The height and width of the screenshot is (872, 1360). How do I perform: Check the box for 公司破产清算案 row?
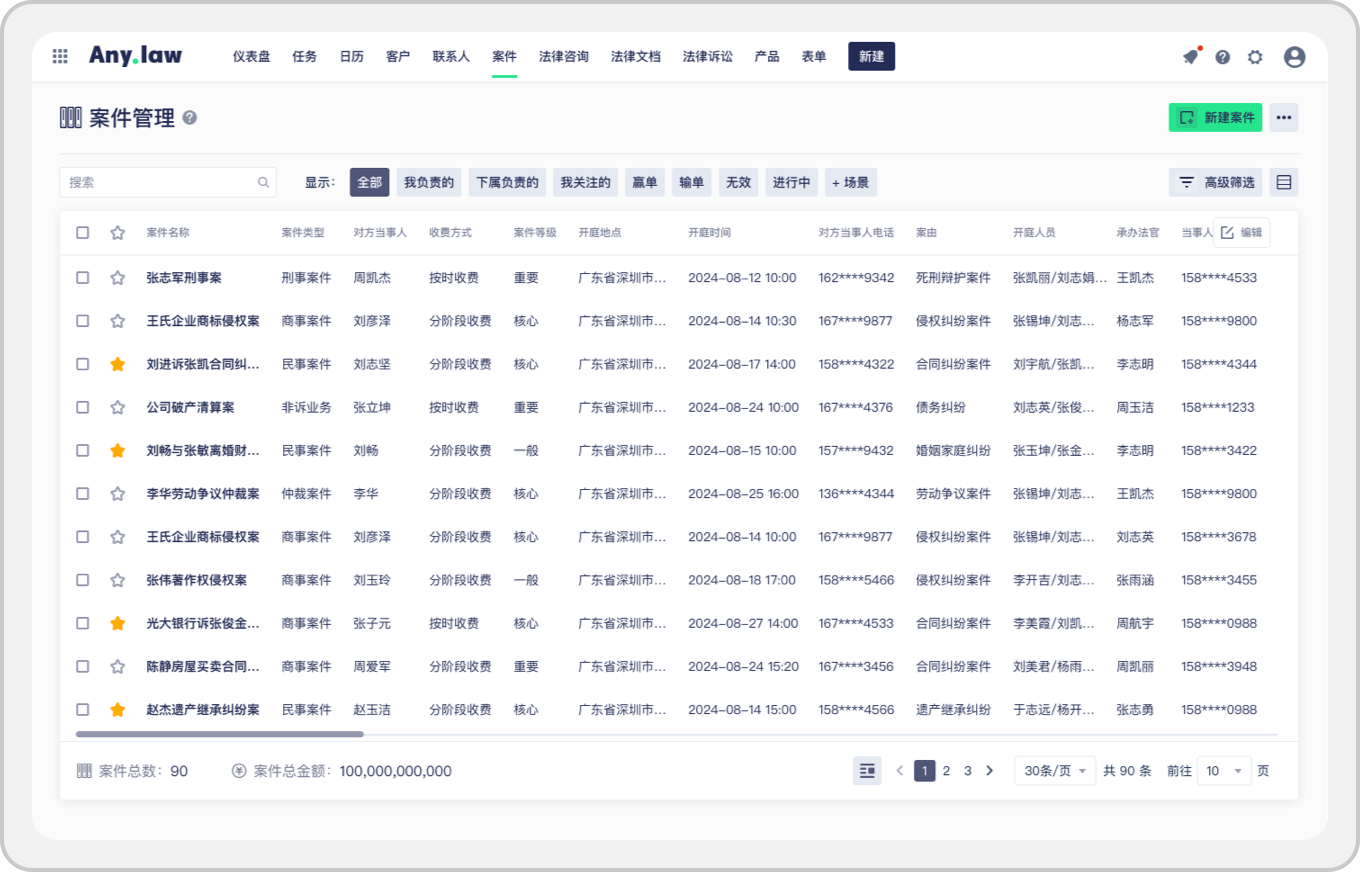[x=83, y=407]
